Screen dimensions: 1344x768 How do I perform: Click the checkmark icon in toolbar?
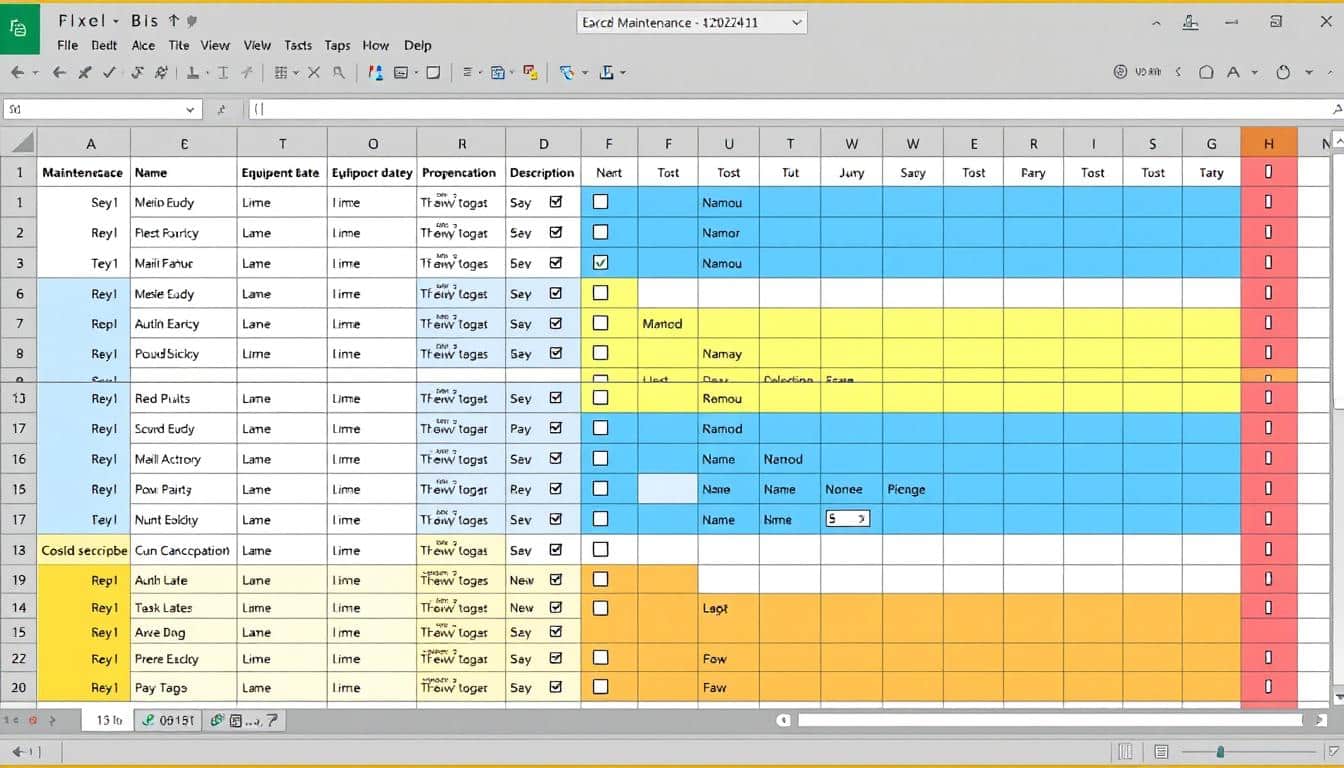tap(109, 73)
